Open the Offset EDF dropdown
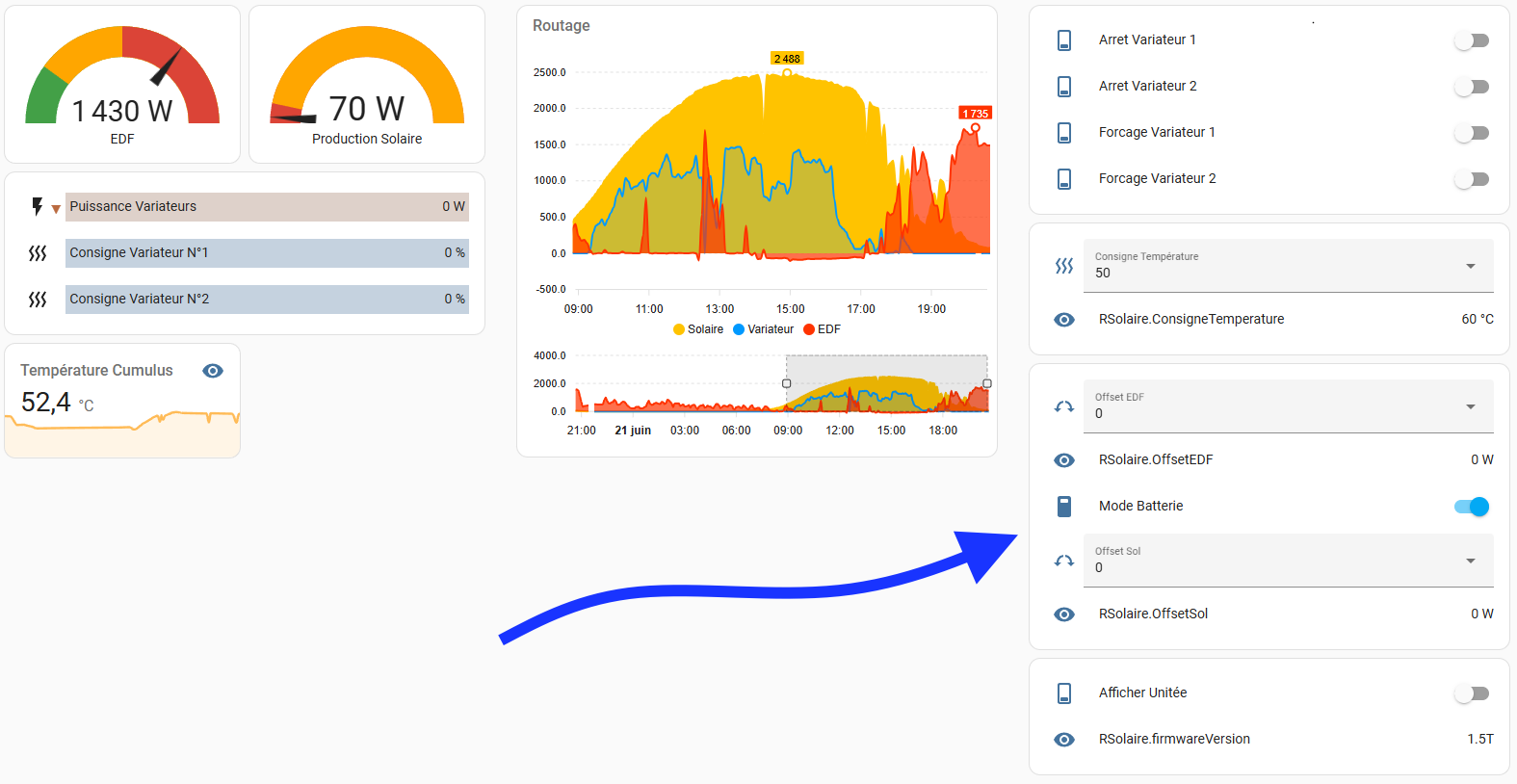Screen dimensions: 1517x784 pos(1289,406)
